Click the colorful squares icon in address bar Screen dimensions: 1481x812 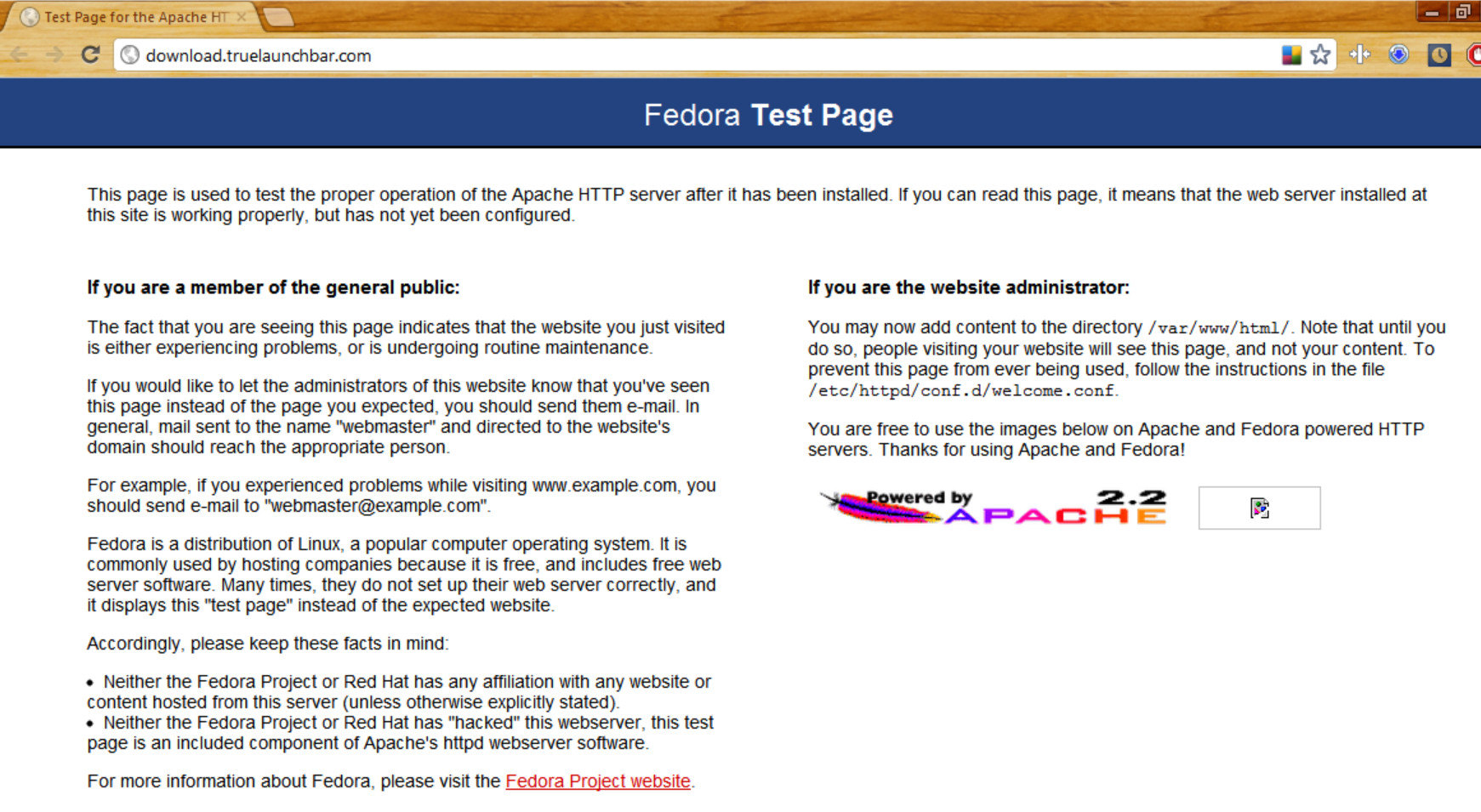click(x=1290, y=55)
